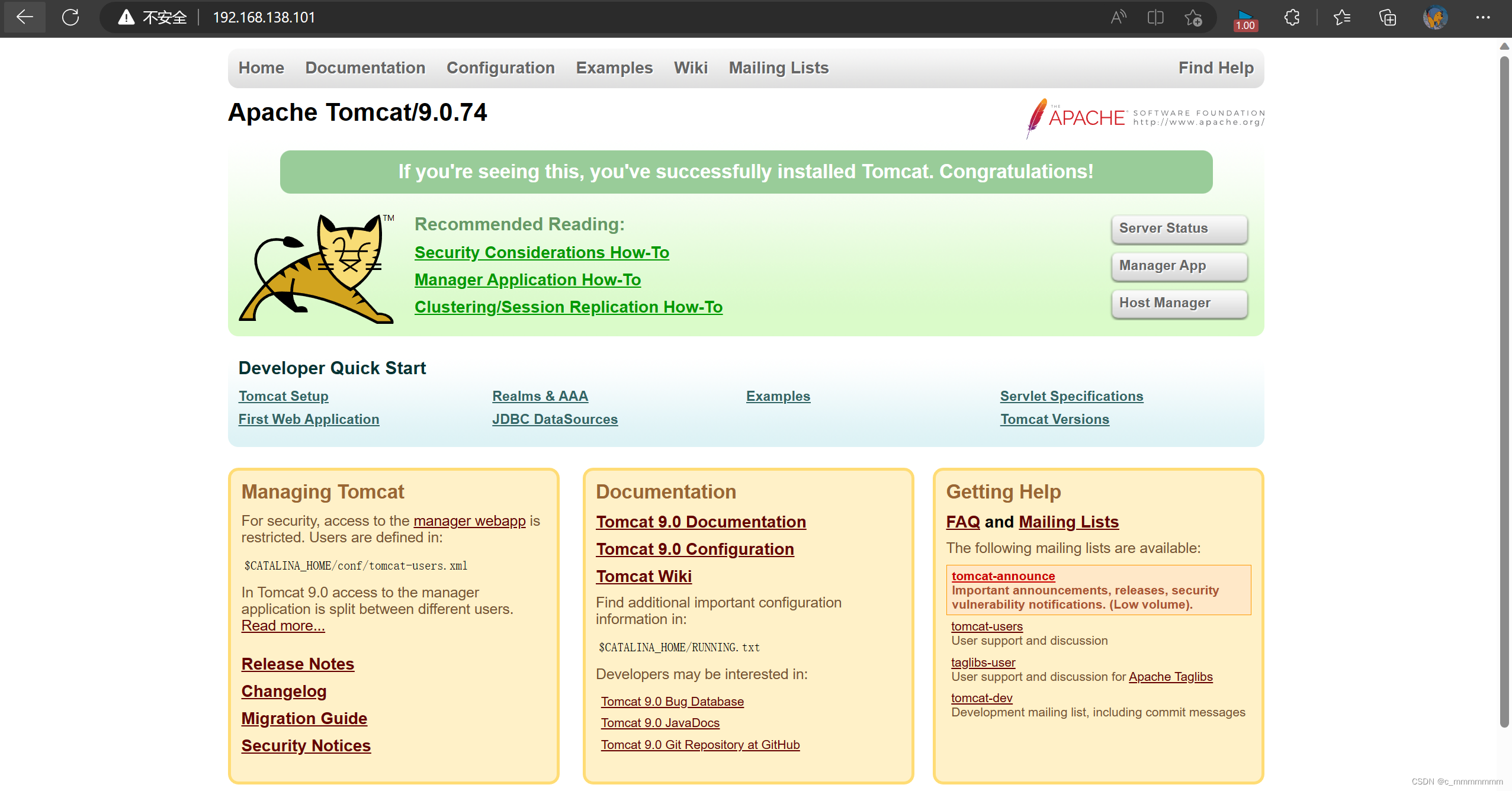Open browser extensions puzzle icon
The width and height of the screenshot is (1512, 791).
tap(1292, 17)
